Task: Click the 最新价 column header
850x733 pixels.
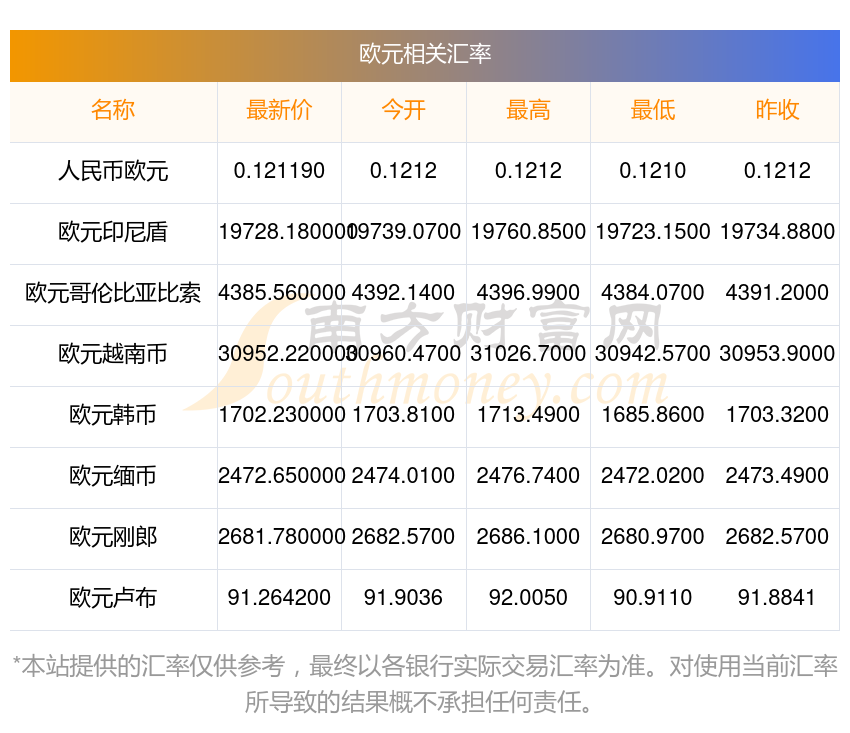Action: pos(279,111)
